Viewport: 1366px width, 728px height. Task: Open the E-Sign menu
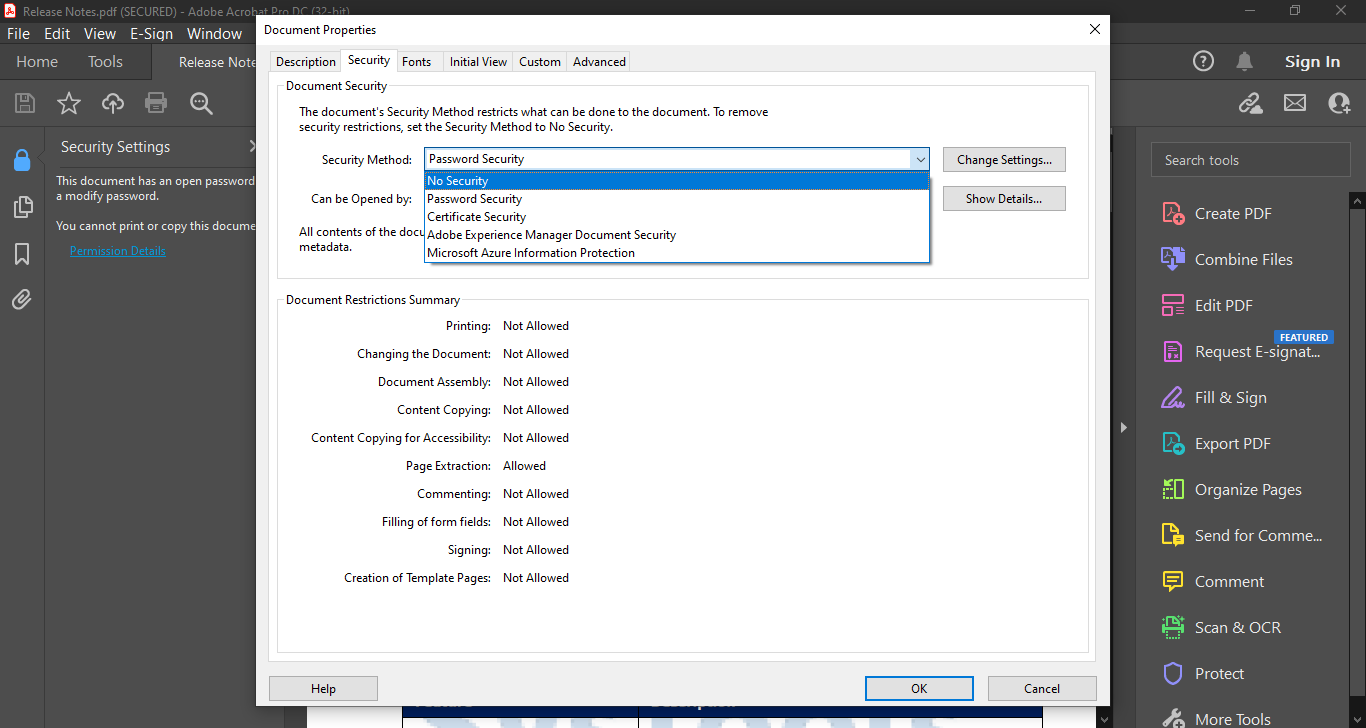click(x=152, y=33)
